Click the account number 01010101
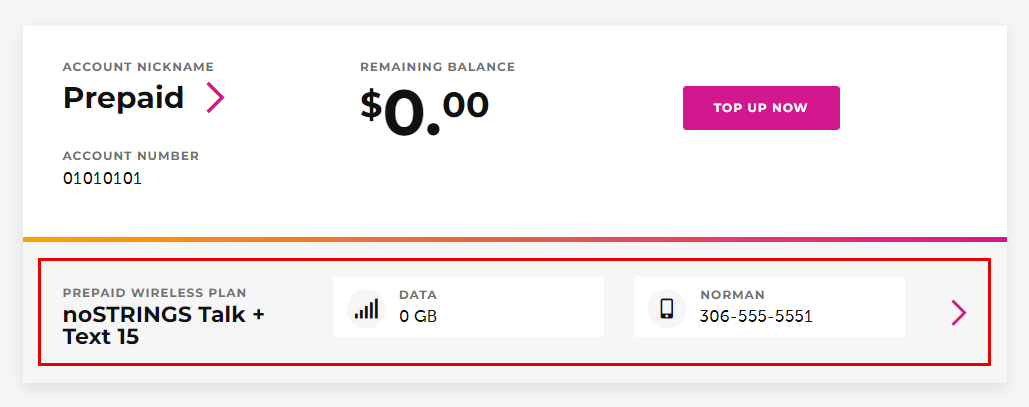 click(102, 179)
